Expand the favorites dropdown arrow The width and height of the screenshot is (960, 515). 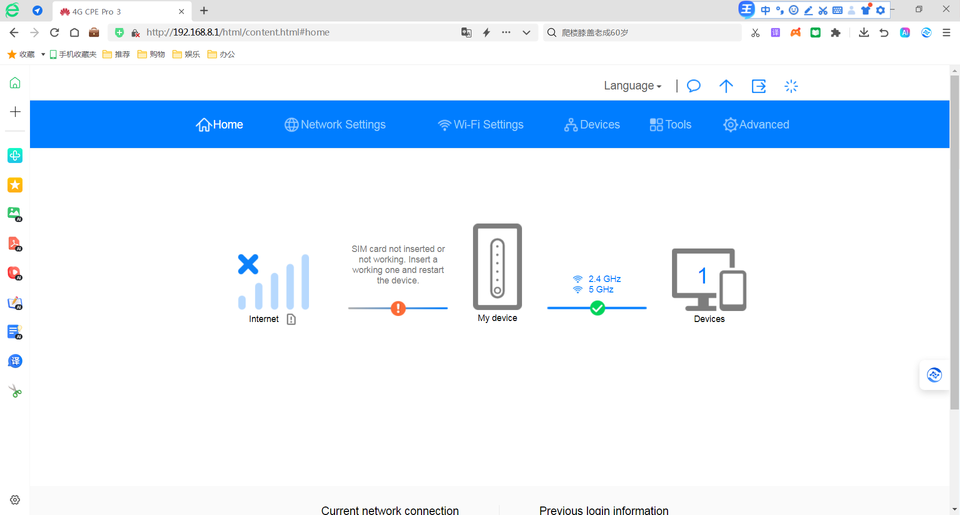(x=43, y=55)
